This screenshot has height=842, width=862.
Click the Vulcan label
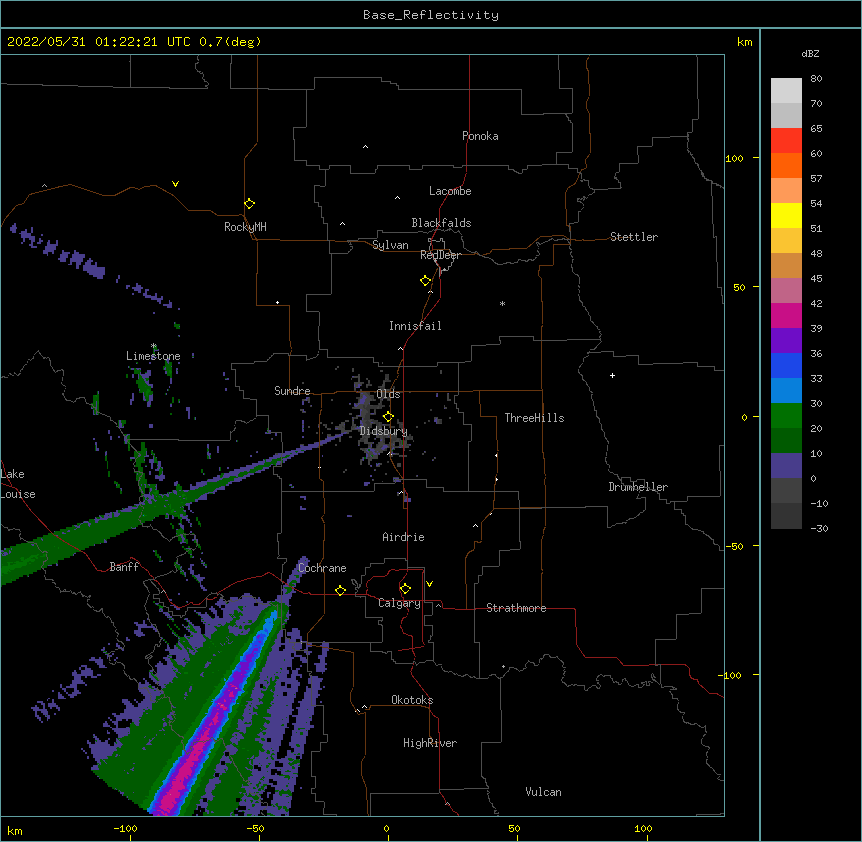coord(543,792)
